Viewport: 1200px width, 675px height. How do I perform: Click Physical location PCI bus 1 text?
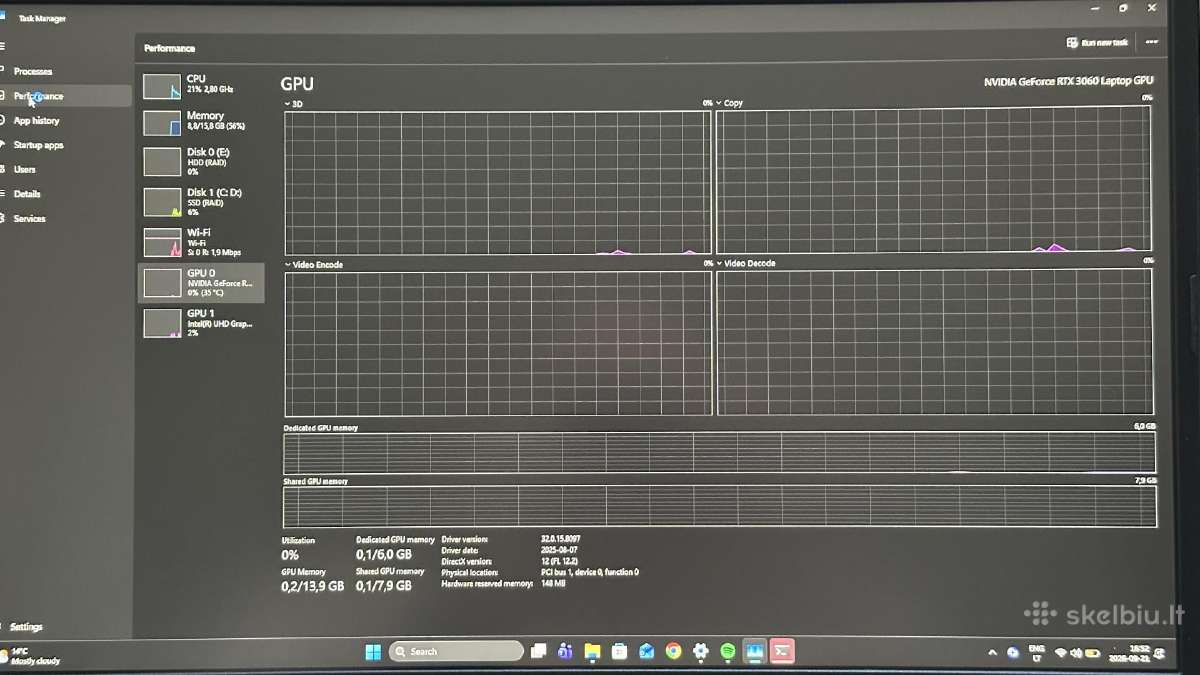[590, 572]
